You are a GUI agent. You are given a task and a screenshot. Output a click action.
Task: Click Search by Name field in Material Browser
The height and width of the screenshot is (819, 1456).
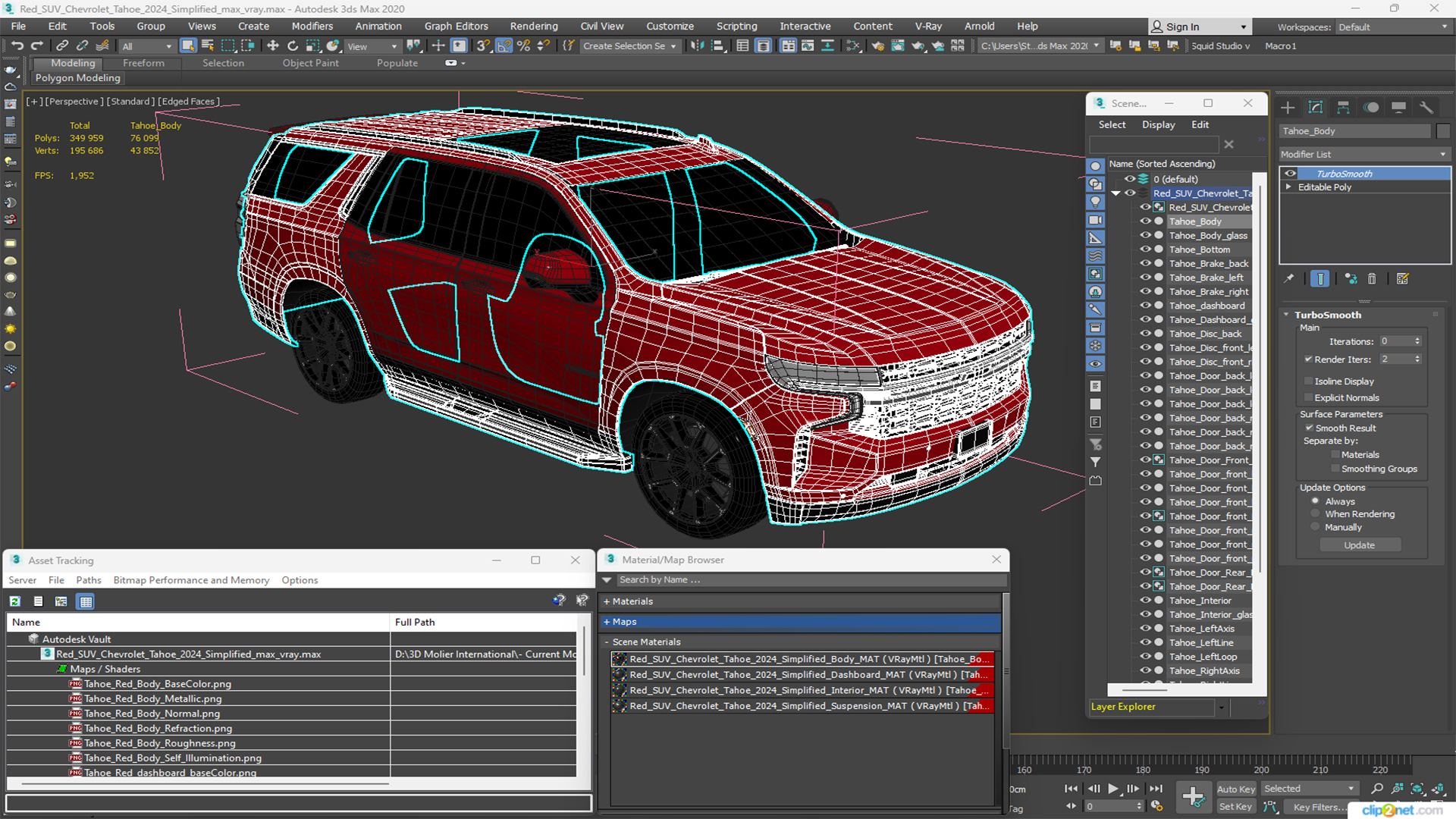(x=811, y=580)
